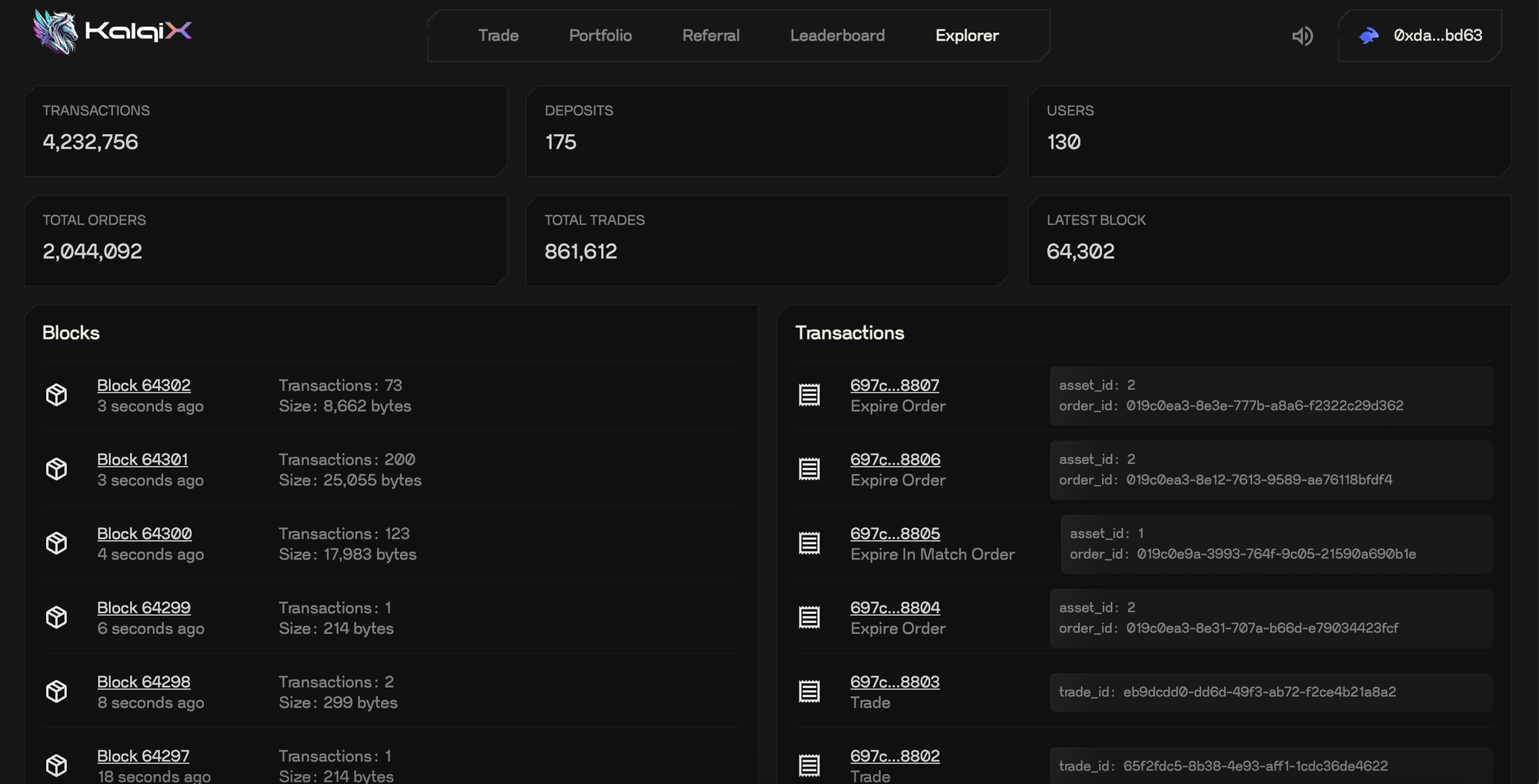
Task: Click cube icon beside Block 64302
Action: click(x=56, y=395)
